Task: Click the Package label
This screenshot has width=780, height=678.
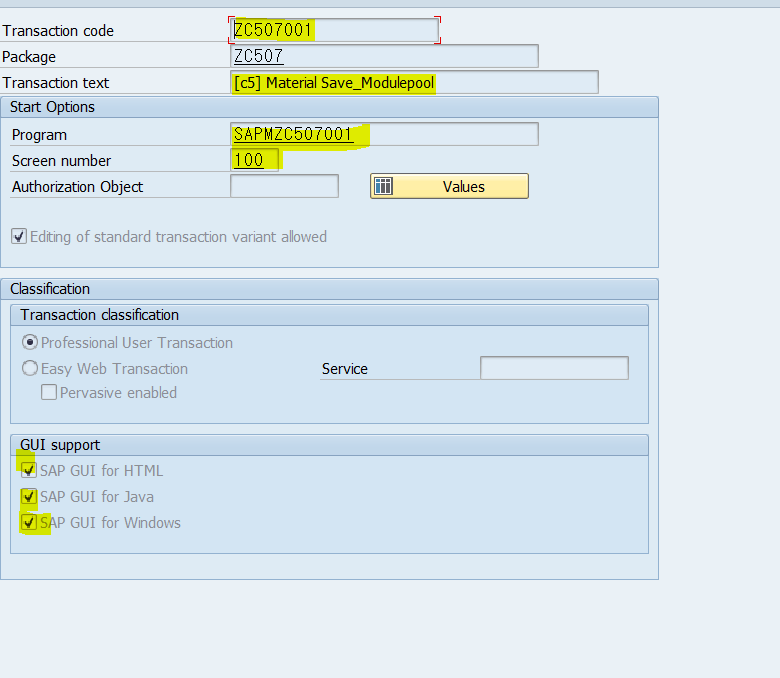Action: (x=29, y=57)
